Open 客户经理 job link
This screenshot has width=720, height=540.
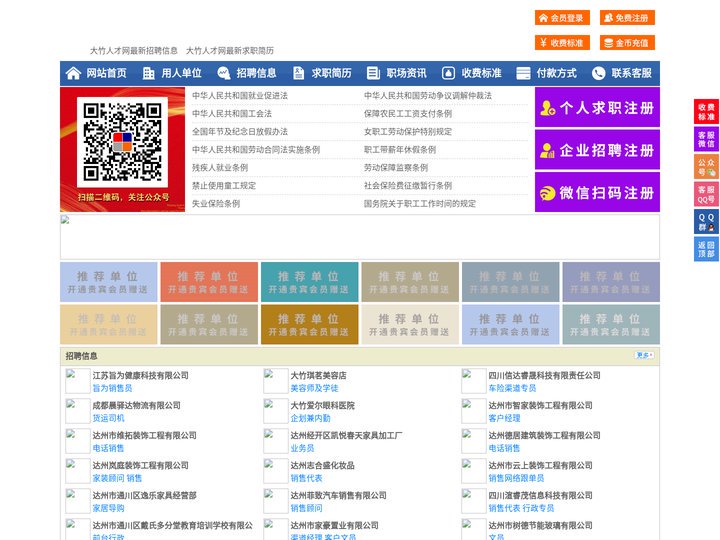[504, 418]
